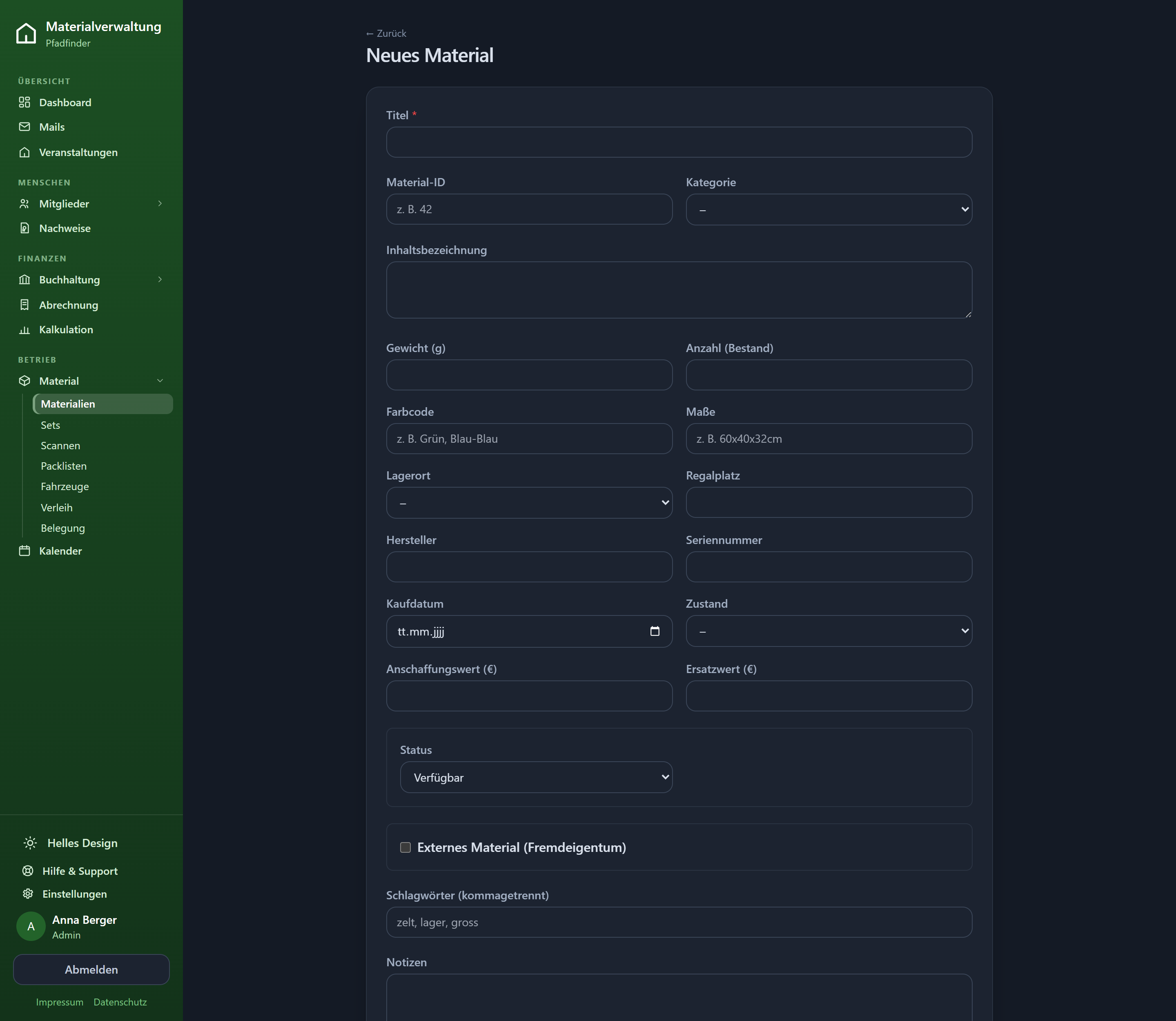Viewport: 1176px width, 1021px height.
Task: Click the Material box icon
Action: pos(24,381)
